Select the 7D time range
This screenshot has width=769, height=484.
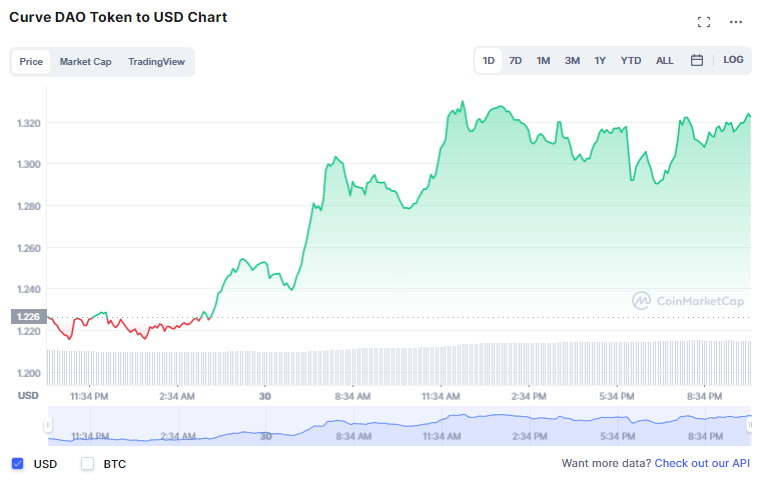(x=515, y=60)
